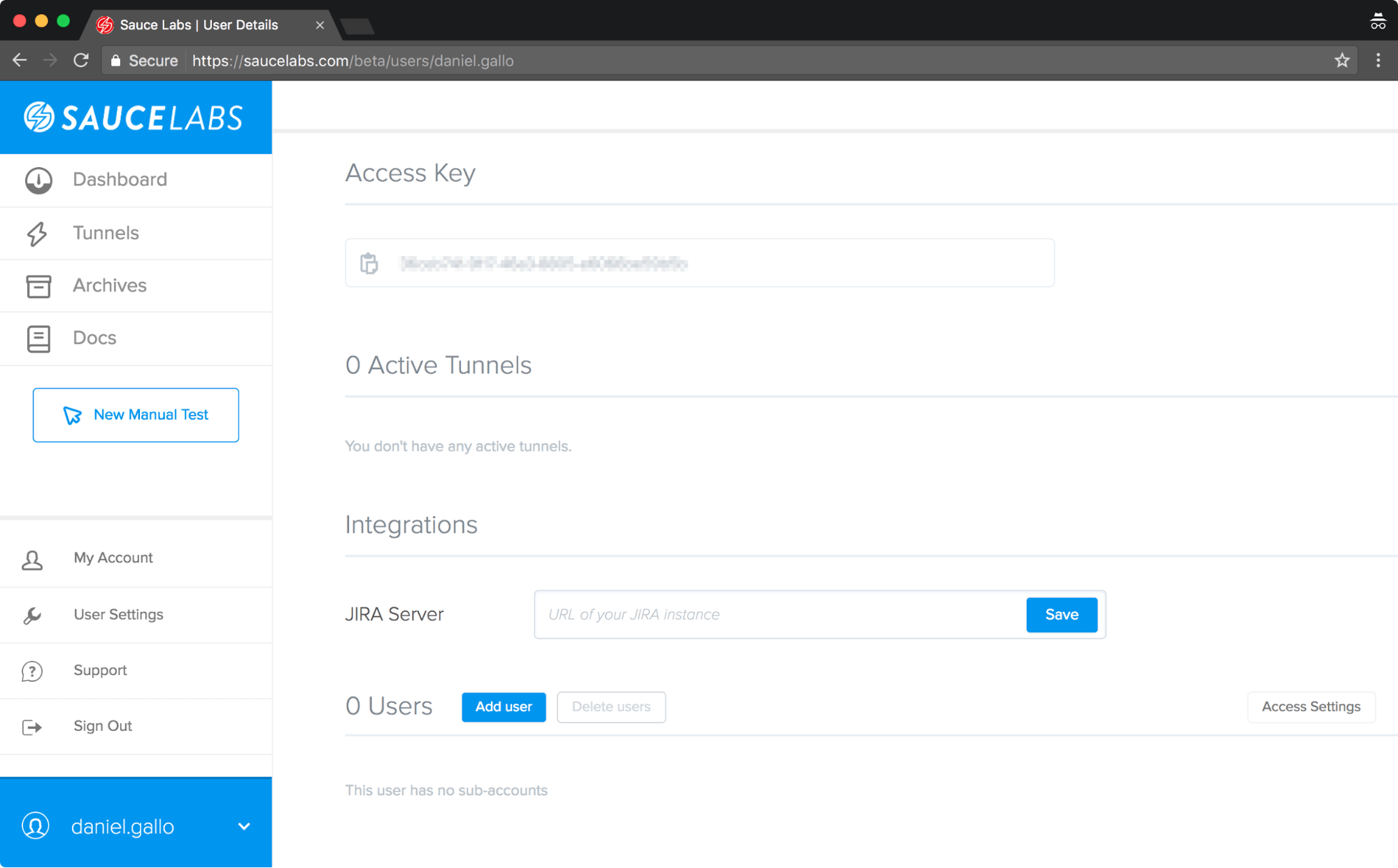Sign Out of the account
This screenshot has height=868, width=1398.
pos(136,727)
